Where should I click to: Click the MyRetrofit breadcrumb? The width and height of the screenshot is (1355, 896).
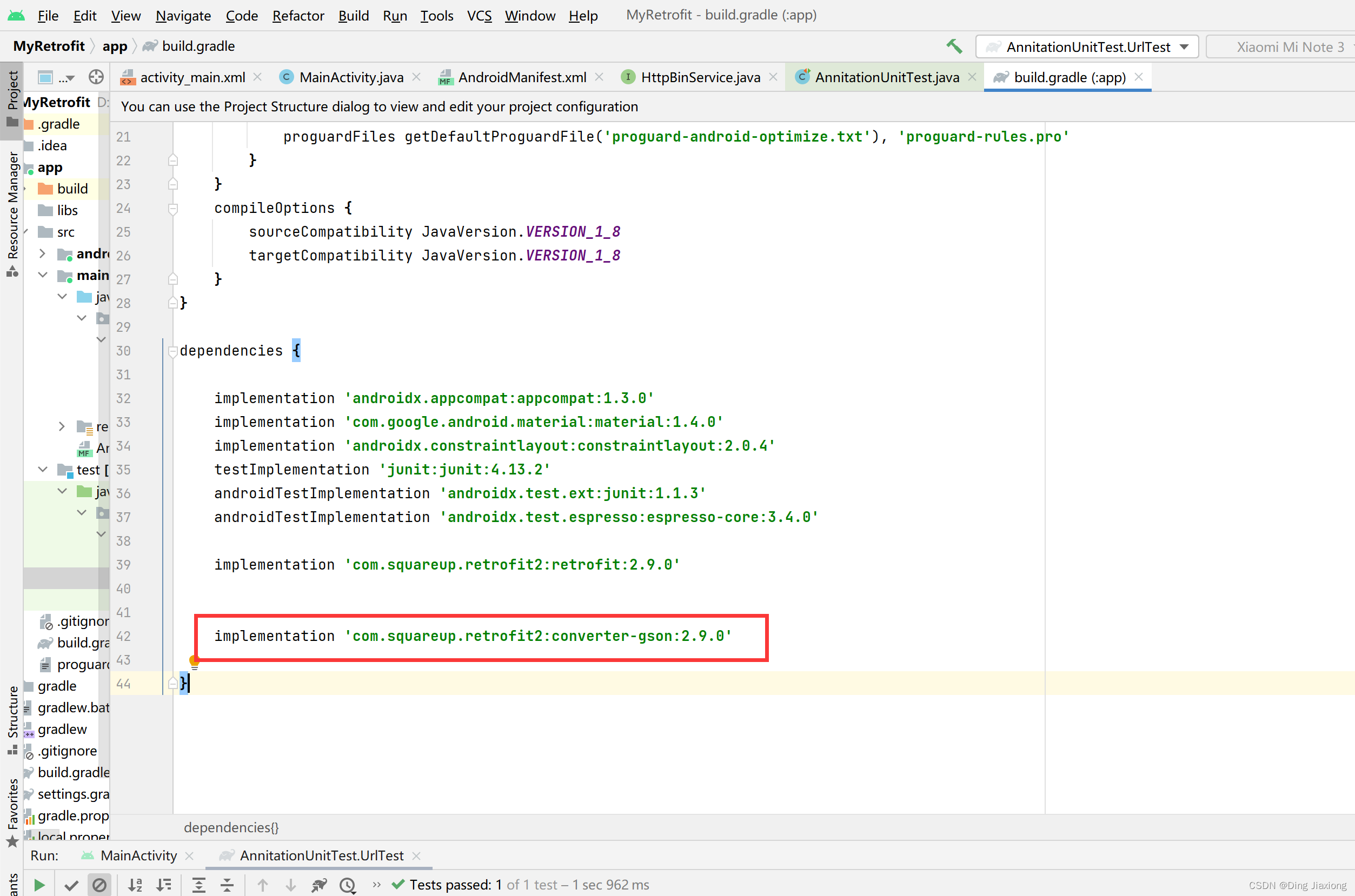[x=49, y=46]
